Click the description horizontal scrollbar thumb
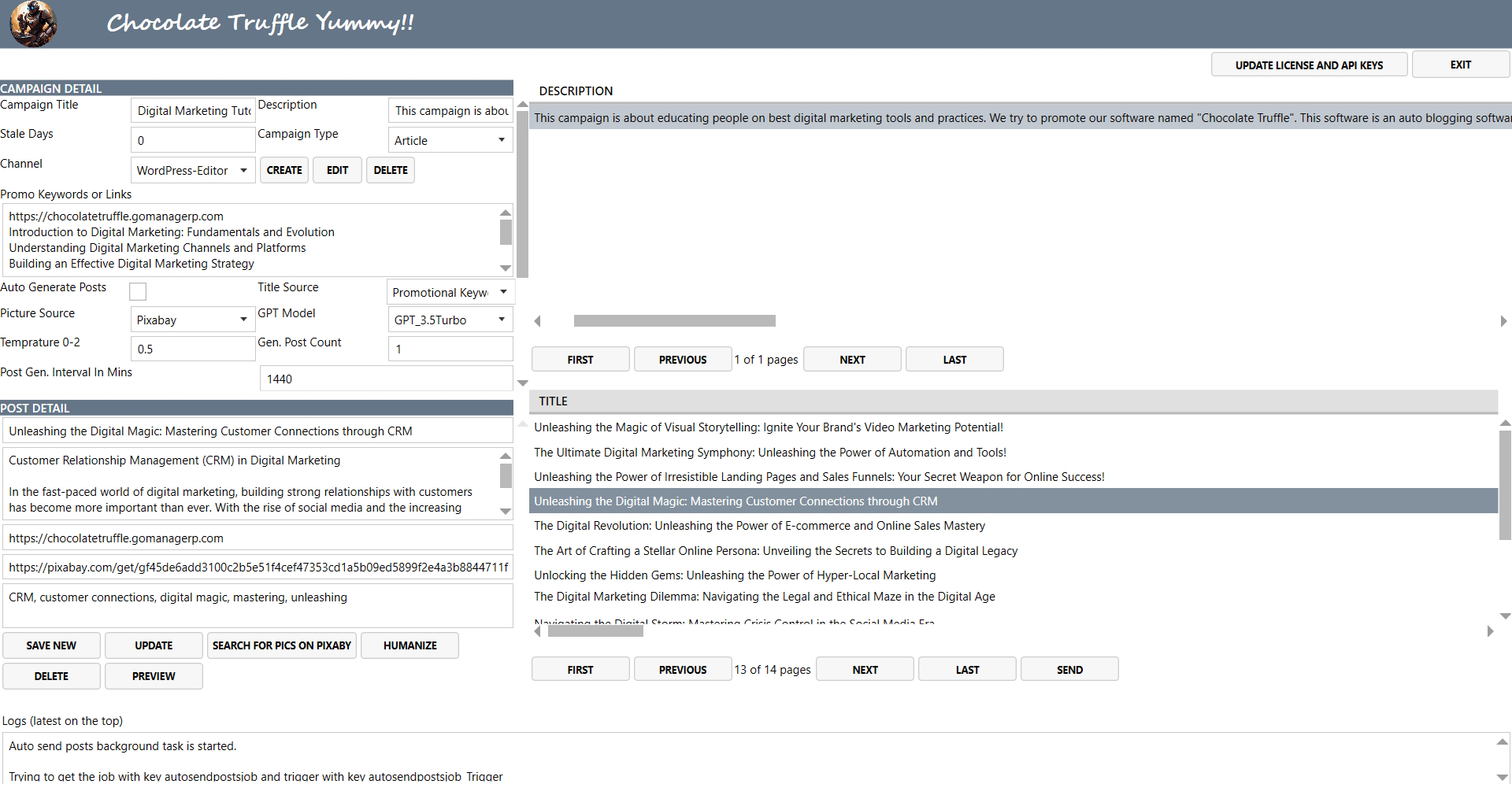This screenshot has width=1512, height=795. (674, 321)
